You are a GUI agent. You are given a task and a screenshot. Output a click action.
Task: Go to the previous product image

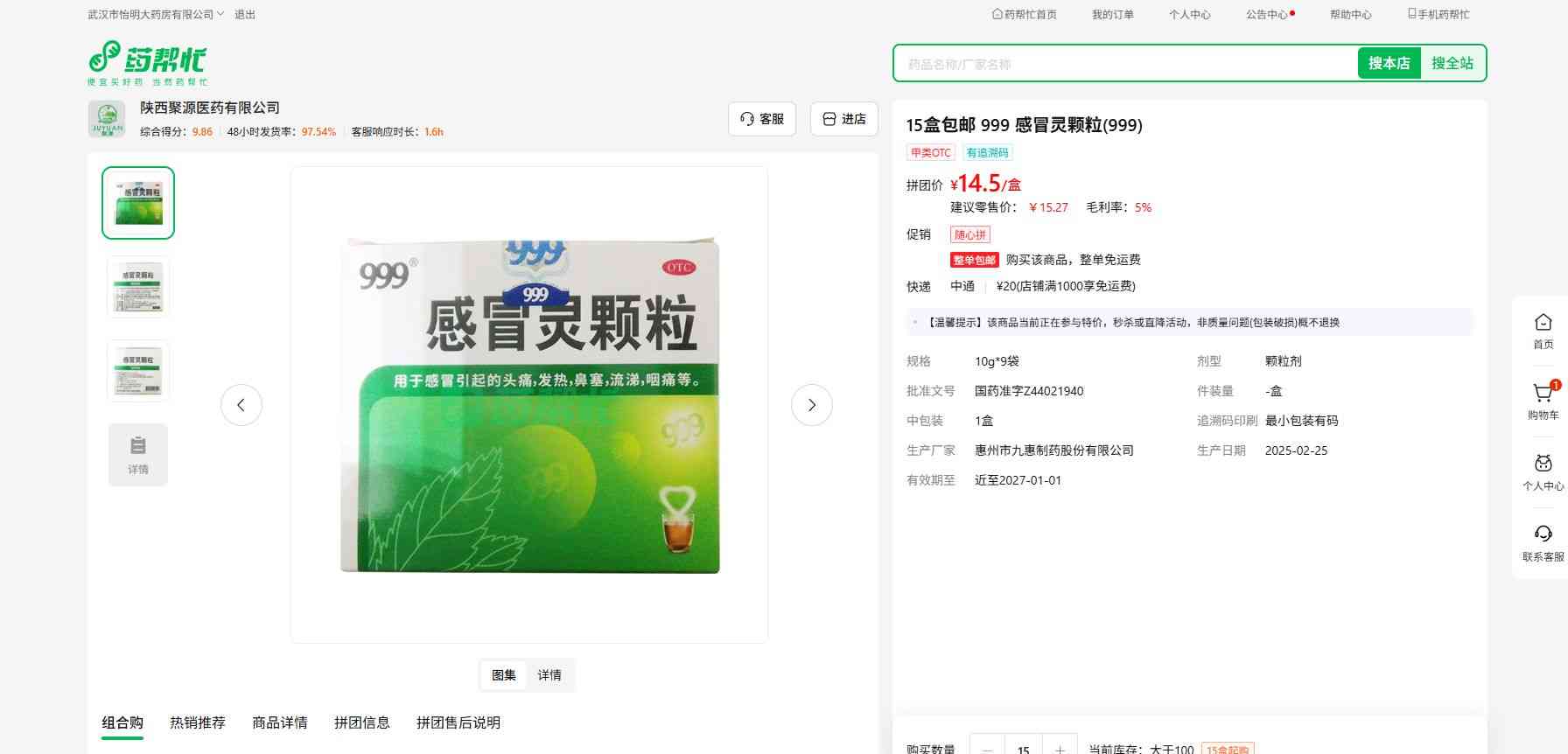(x=241, y=405)
